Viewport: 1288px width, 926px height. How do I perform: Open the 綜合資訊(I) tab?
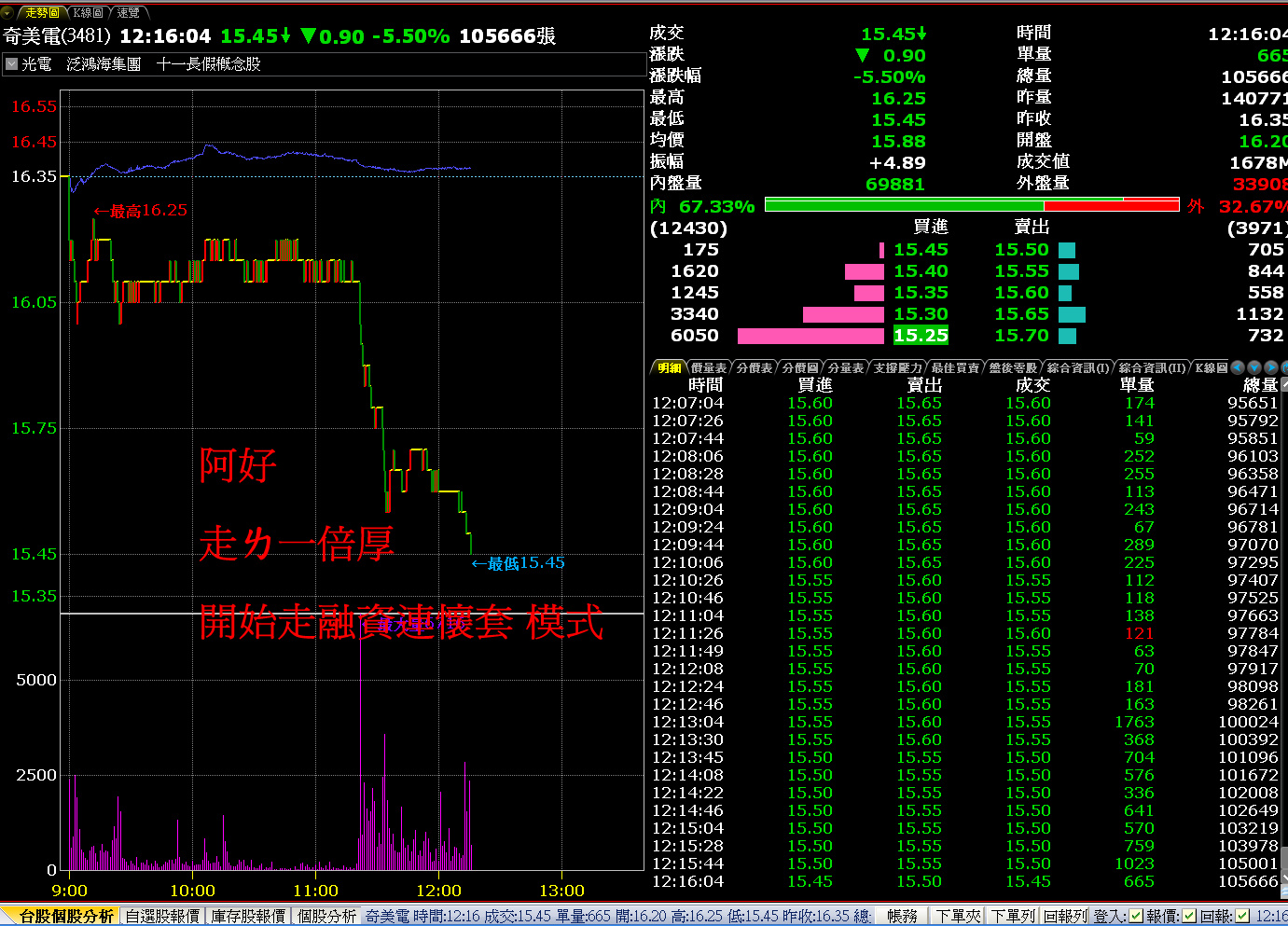(x=1078, y=368)
